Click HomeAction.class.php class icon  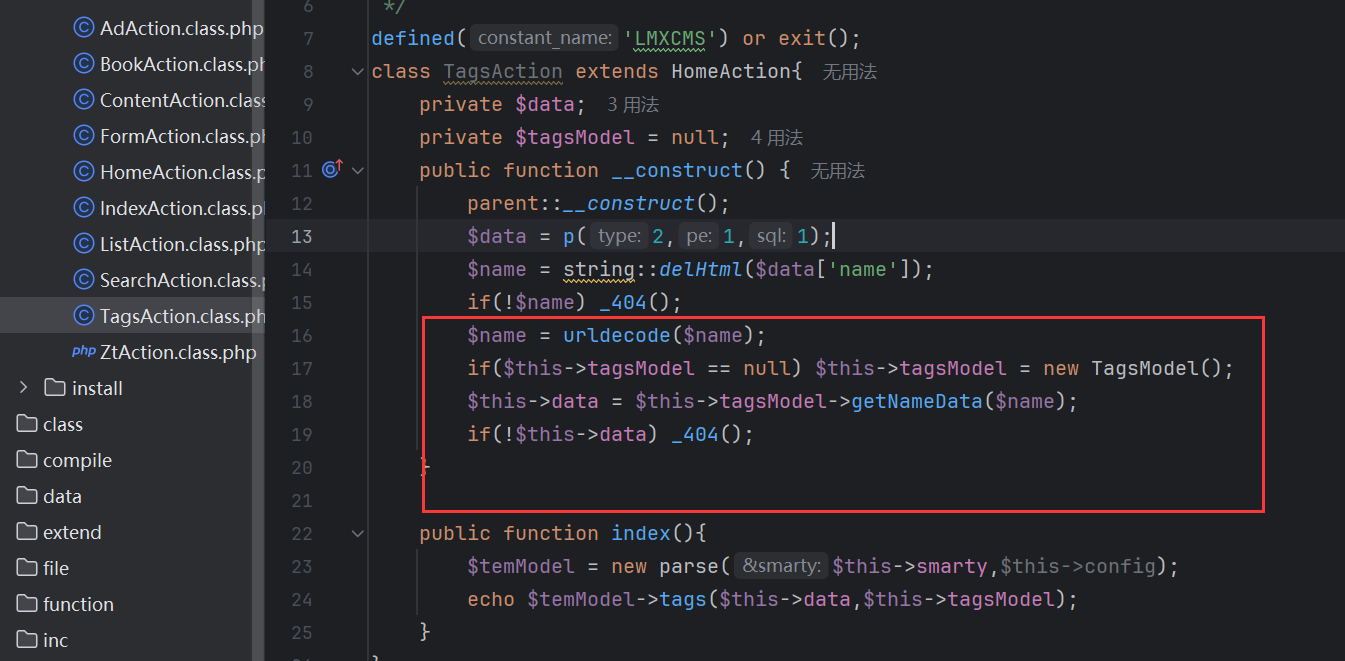[x=84, y=172]
